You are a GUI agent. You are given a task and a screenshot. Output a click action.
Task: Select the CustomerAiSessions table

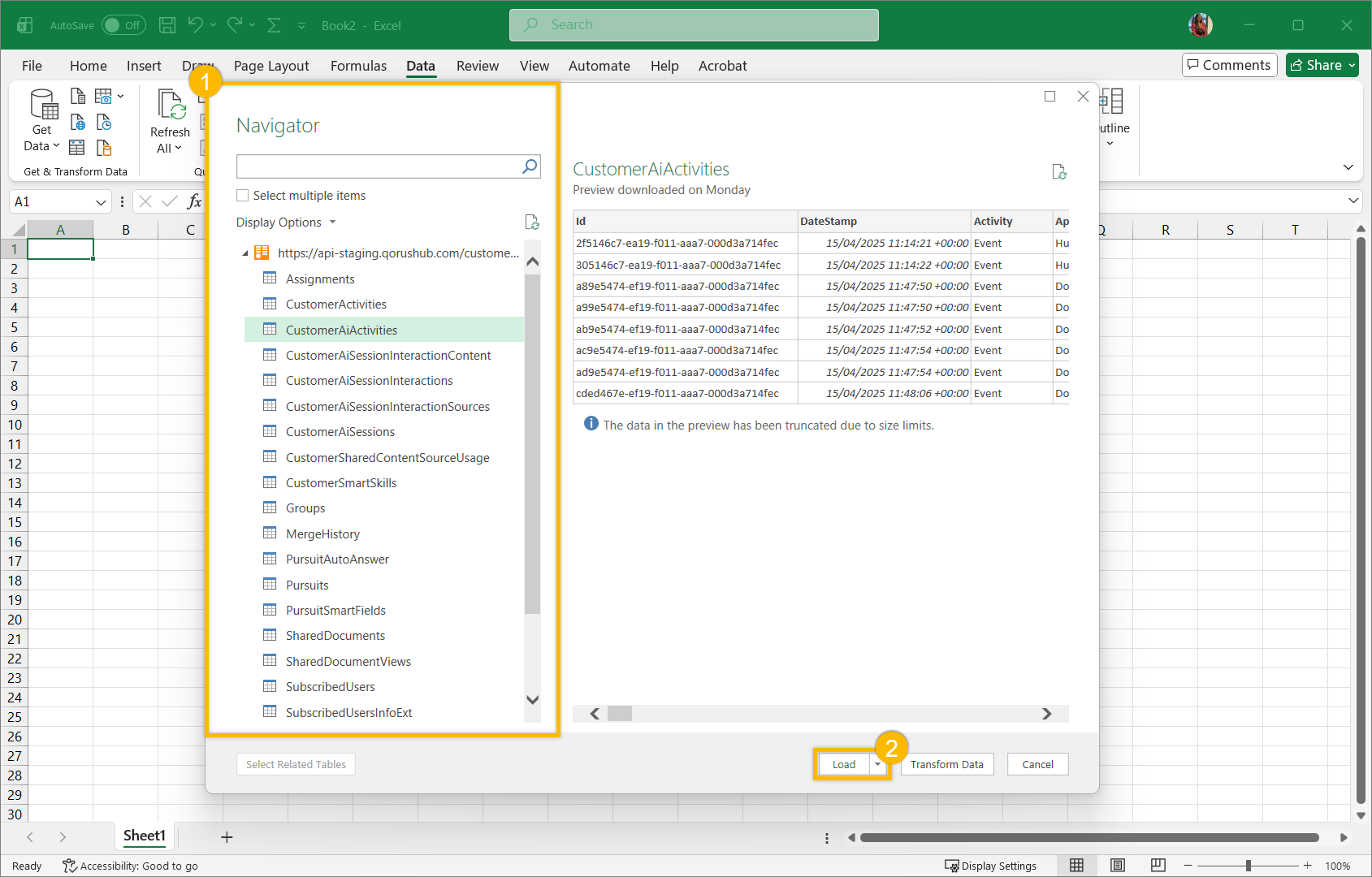pyautogui.click(x=340, y=432)
